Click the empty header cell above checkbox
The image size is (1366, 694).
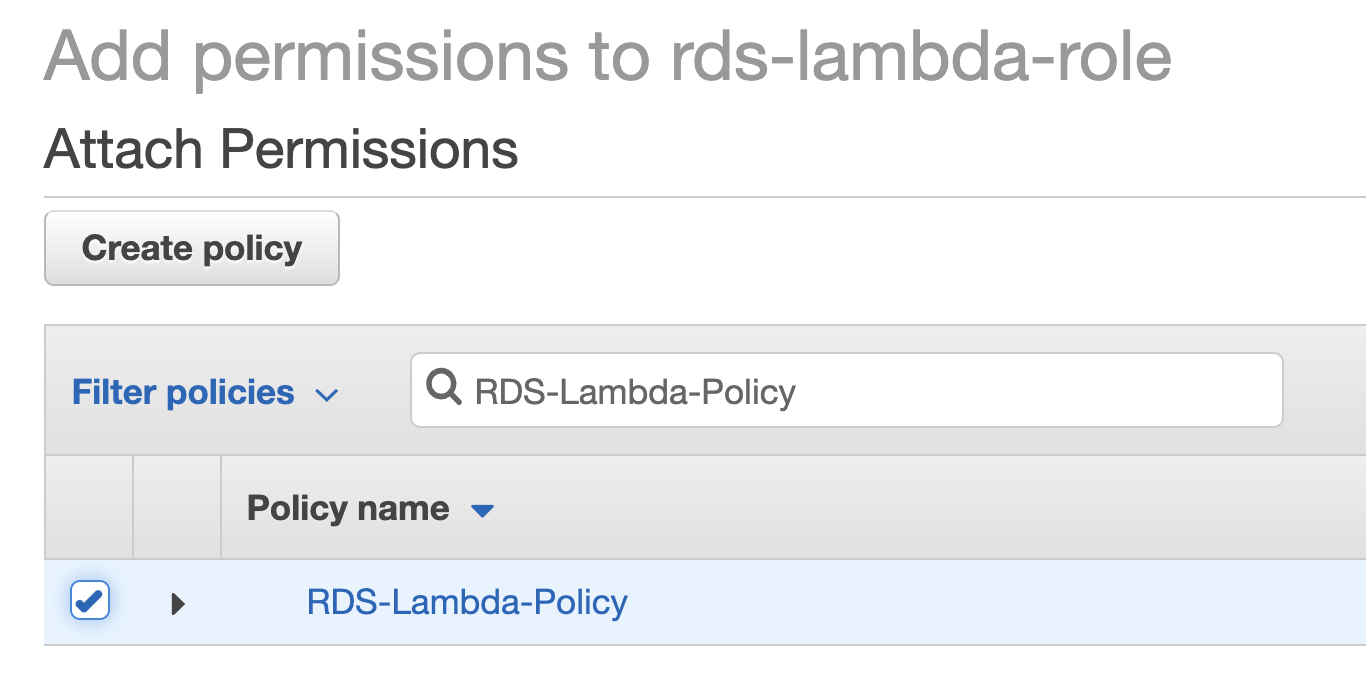point(89,508)
